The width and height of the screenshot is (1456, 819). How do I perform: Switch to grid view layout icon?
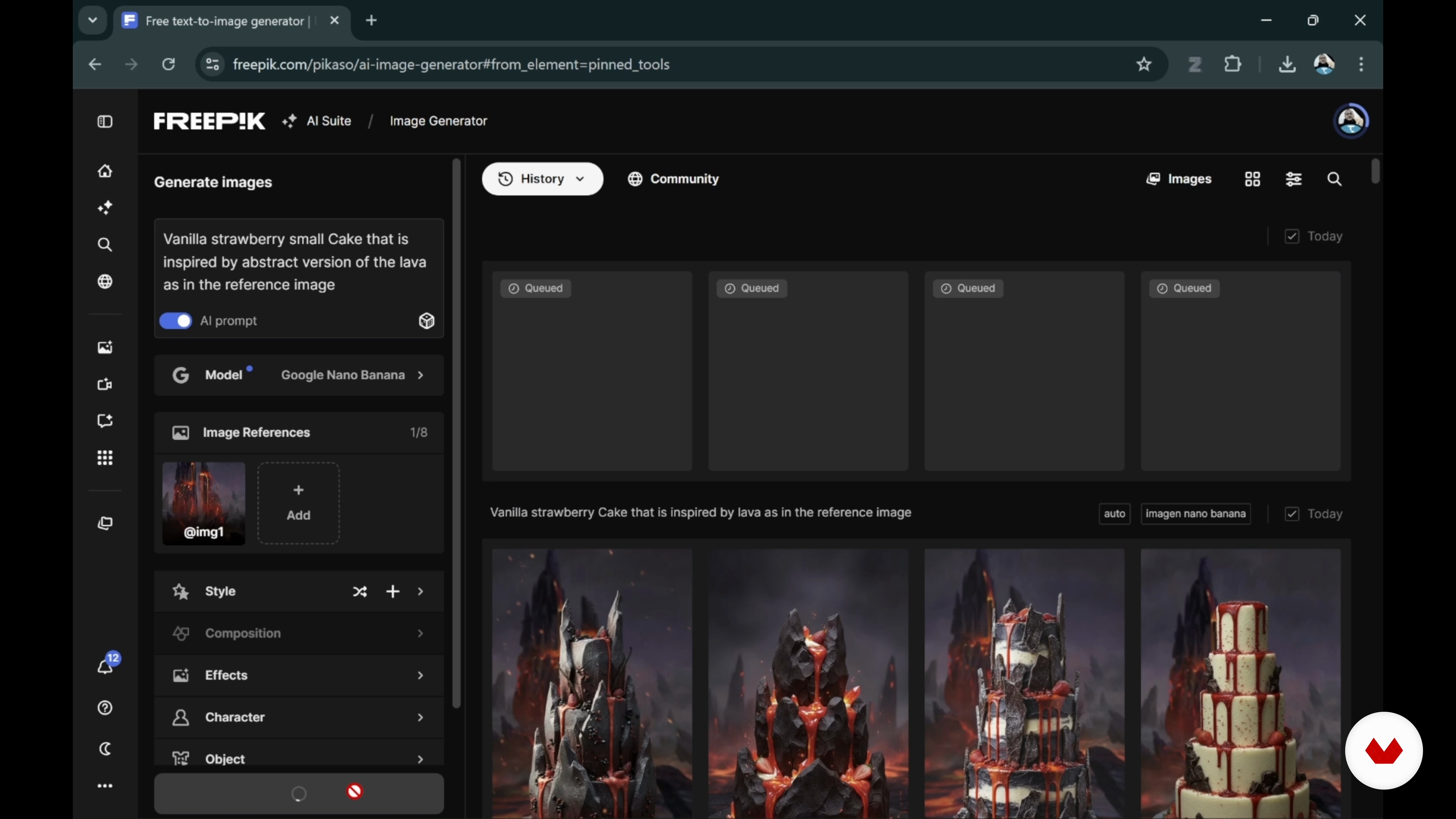point(1252,179)
